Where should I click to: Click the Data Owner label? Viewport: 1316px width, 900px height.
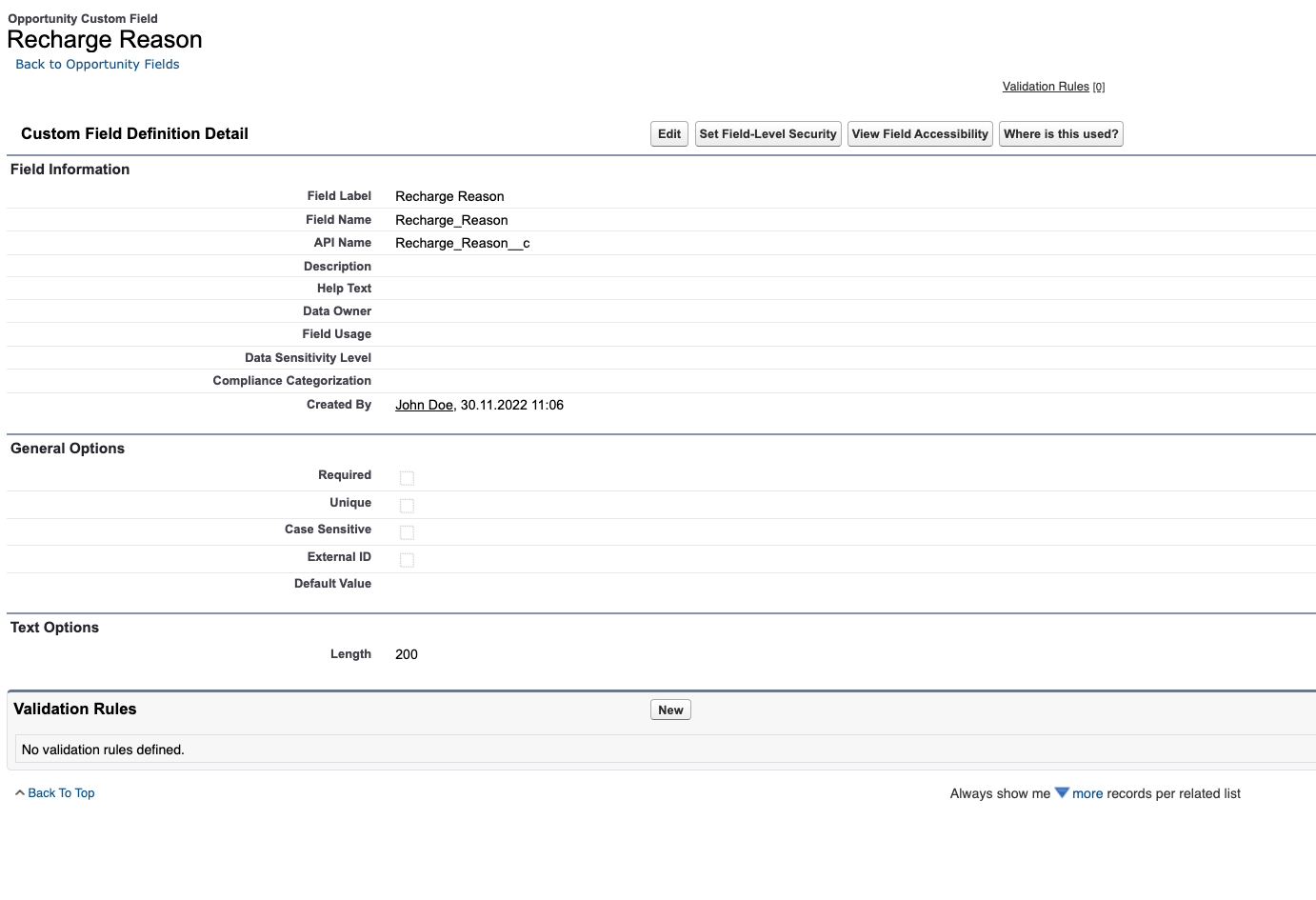coord(337,311)
